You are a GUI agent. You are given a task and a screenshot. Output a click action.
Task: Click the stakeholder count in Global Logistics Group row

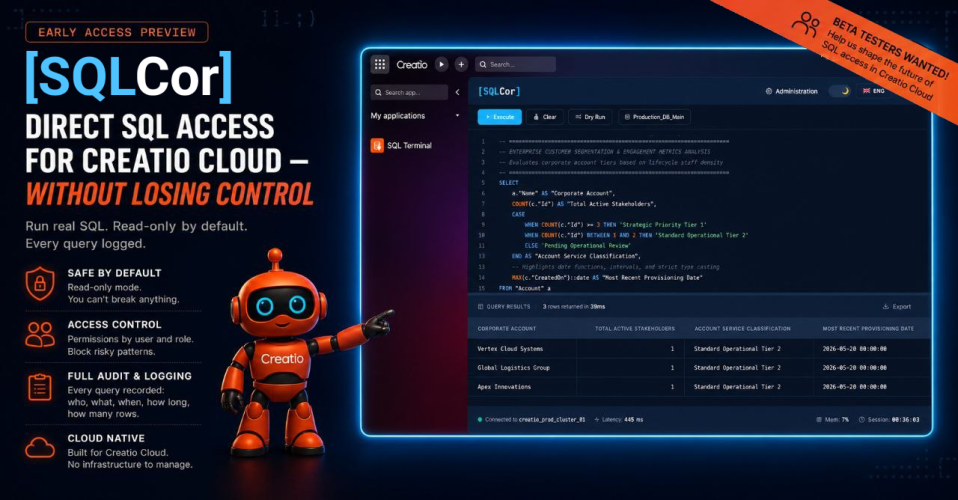pos(672,367)
